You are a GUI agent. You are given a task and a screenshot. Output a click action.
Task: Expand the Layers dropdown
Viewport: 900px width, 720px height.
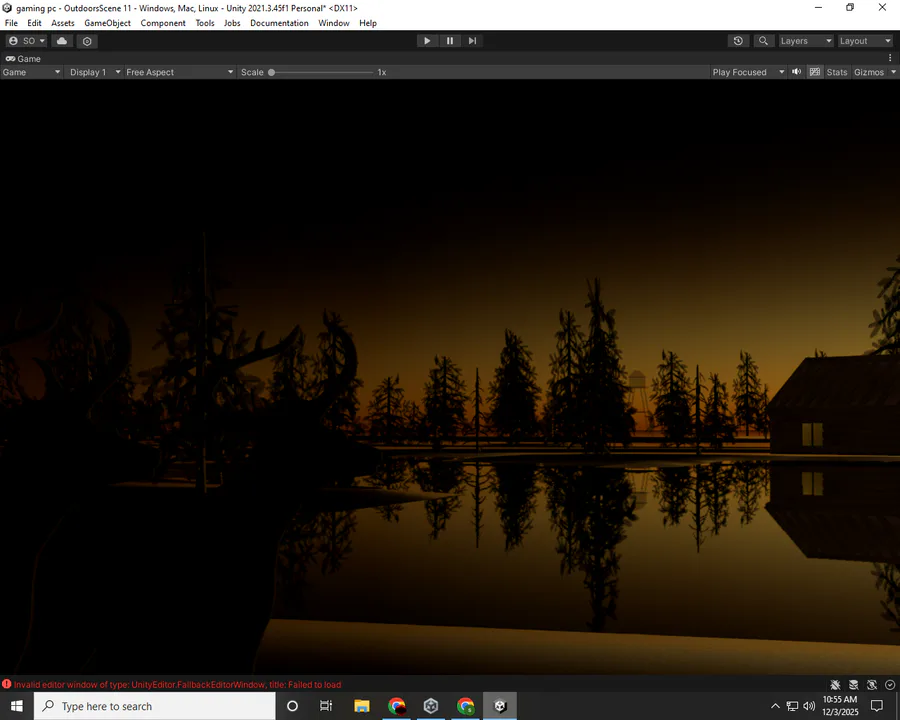click(805, 41)
